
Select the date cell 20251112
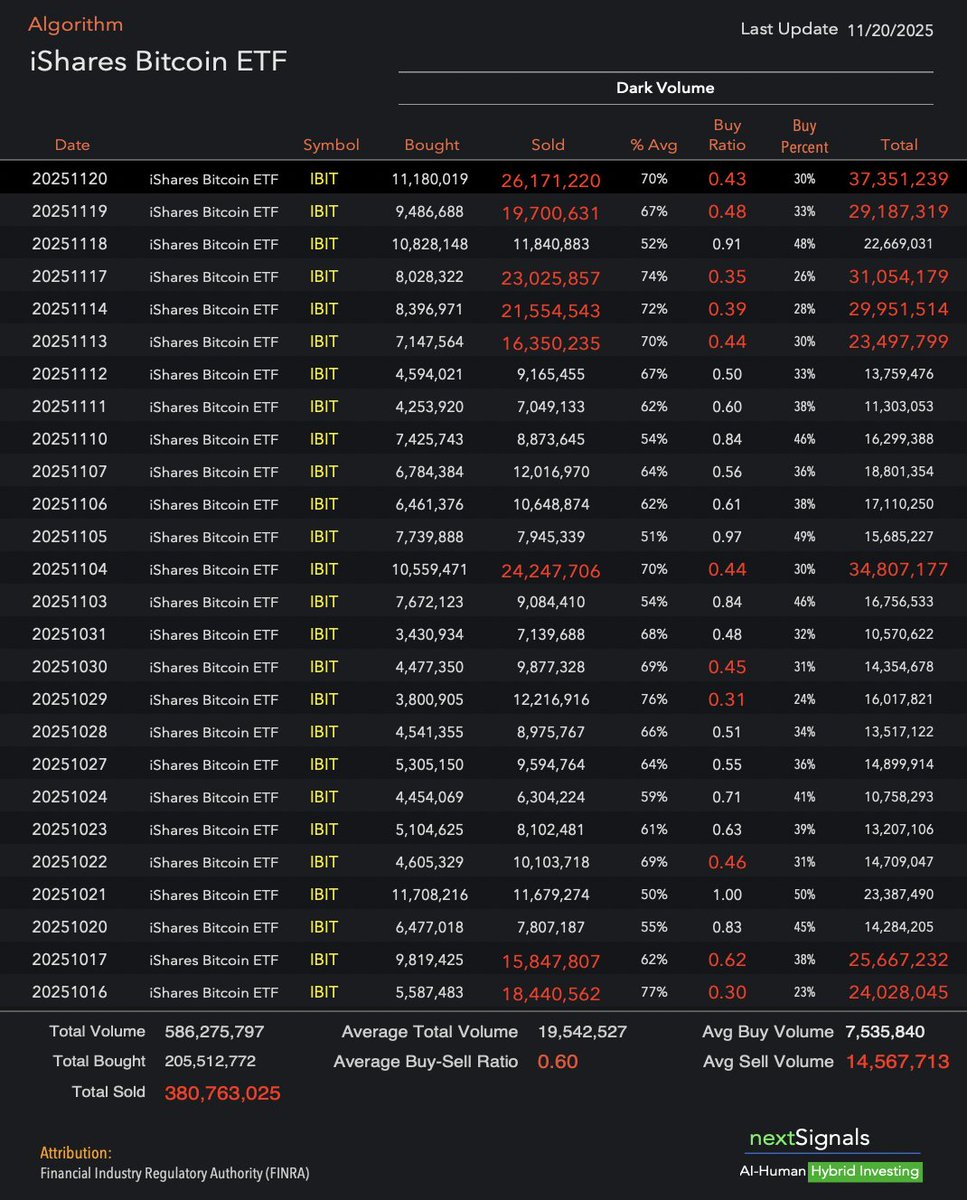click(70, 374)
